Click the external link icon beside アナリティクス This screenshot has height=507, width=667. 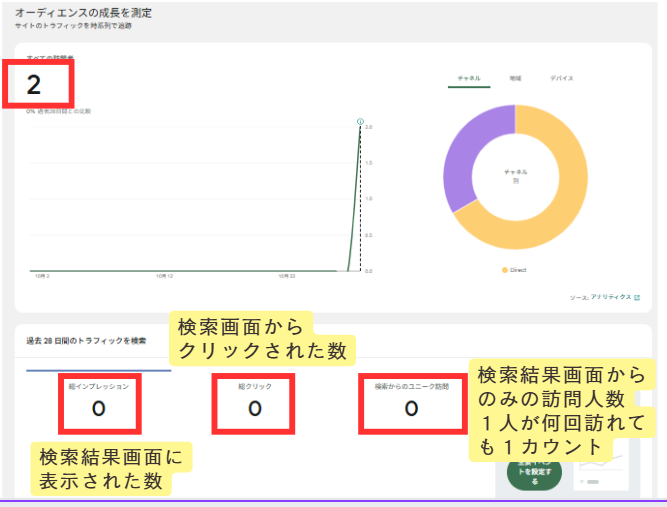click(x=637, y=297)
